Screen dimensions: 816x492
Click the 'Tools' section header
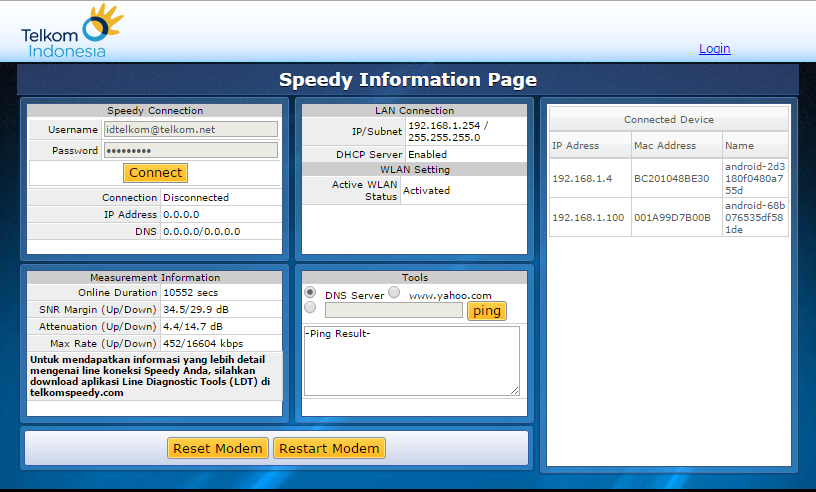click(x=414, y=277)
